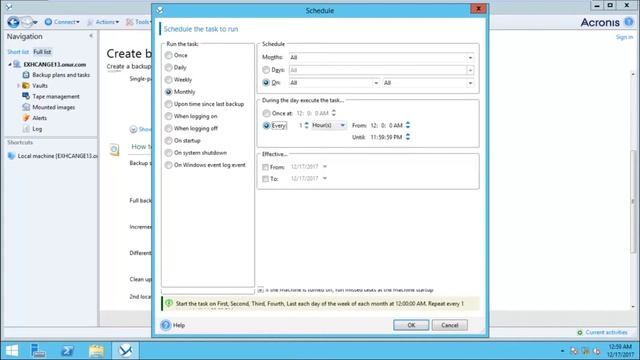Click OK in Schedule dialog
640x360 pixels.
411,325
